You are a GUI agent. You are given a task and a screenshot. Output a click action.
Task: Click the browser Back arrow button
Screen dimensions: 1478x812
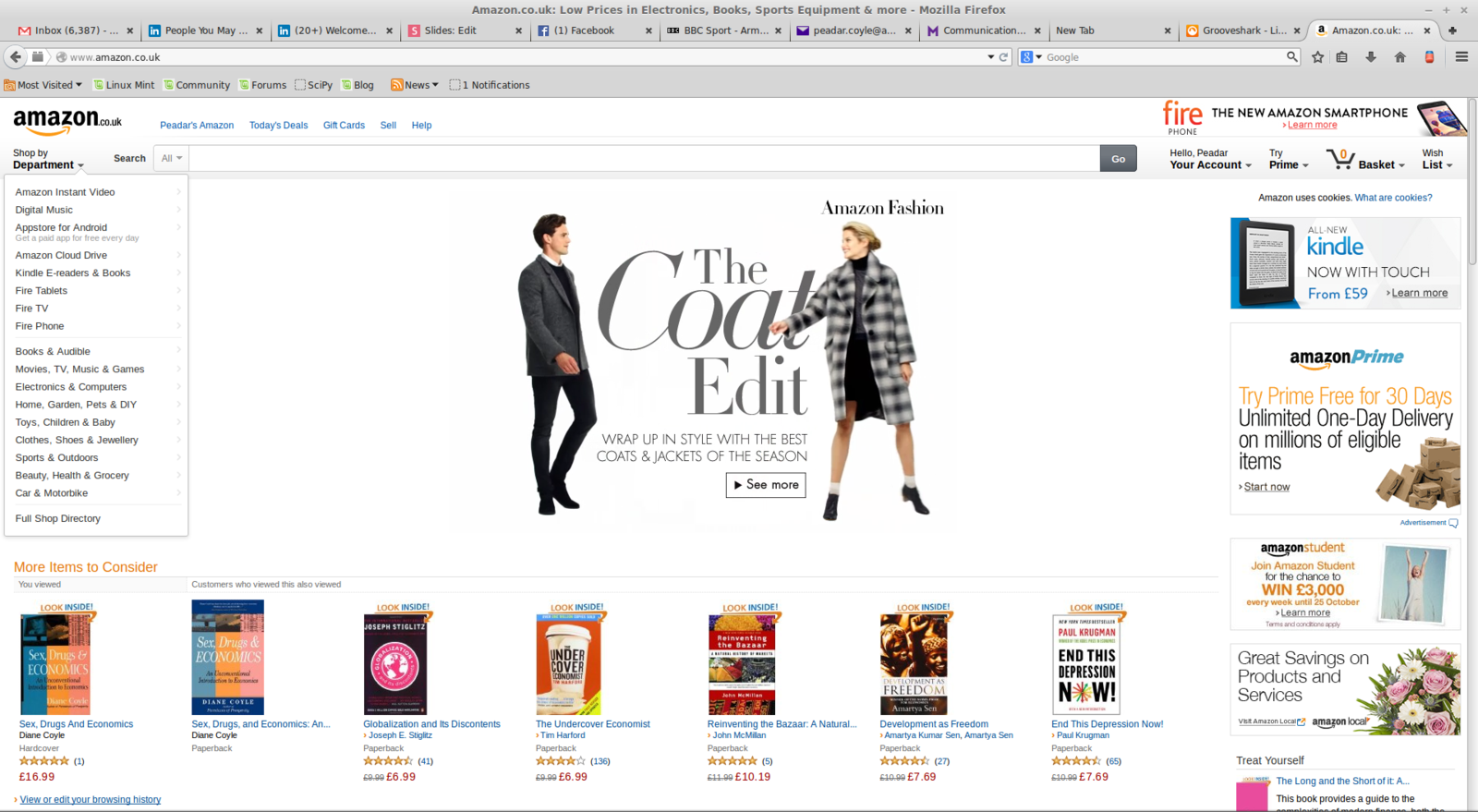click(16, 57)
